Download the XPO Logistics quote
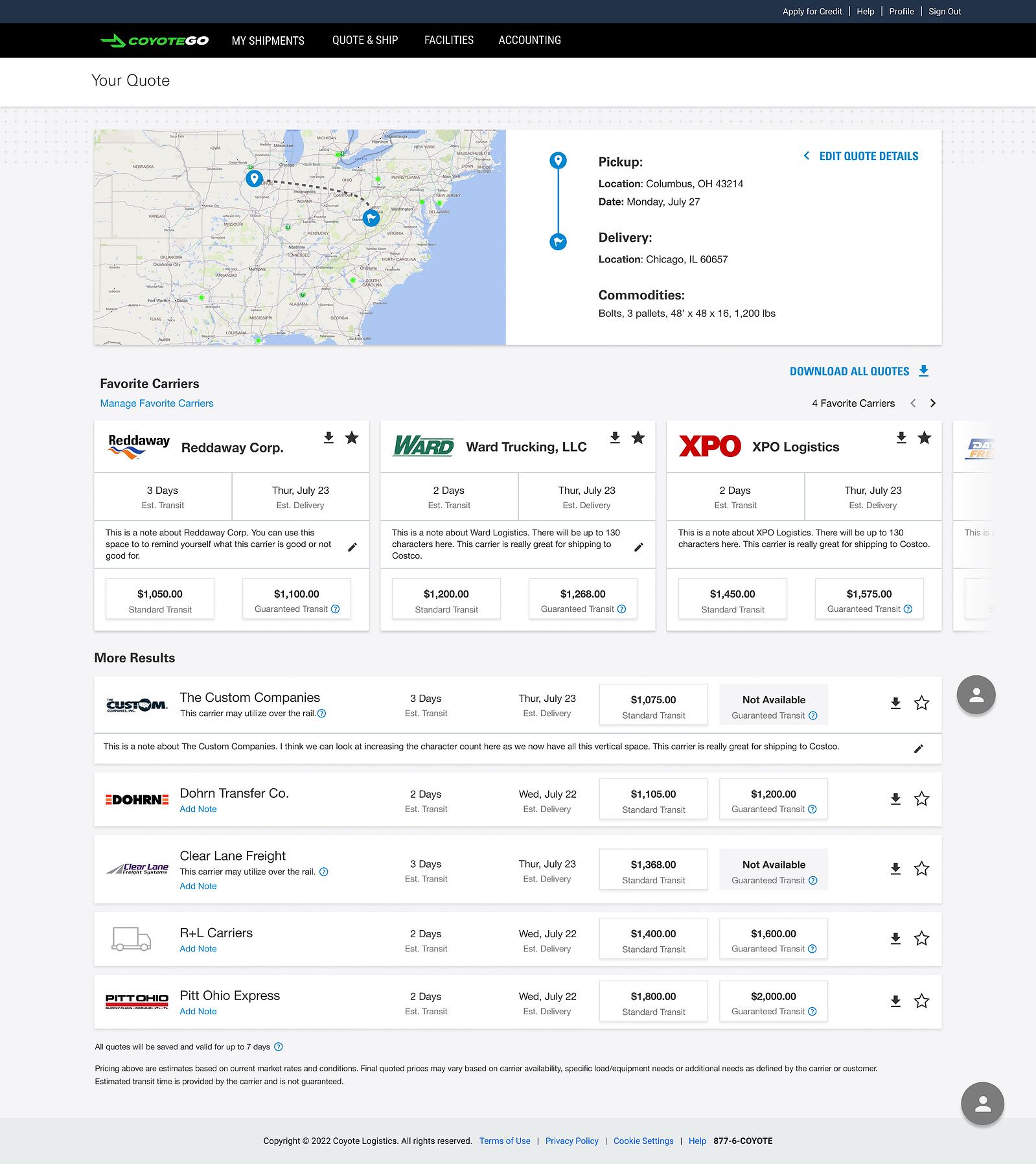Screen dimensions: 1036x1164 pyautogui.click(x=901, y=438)
